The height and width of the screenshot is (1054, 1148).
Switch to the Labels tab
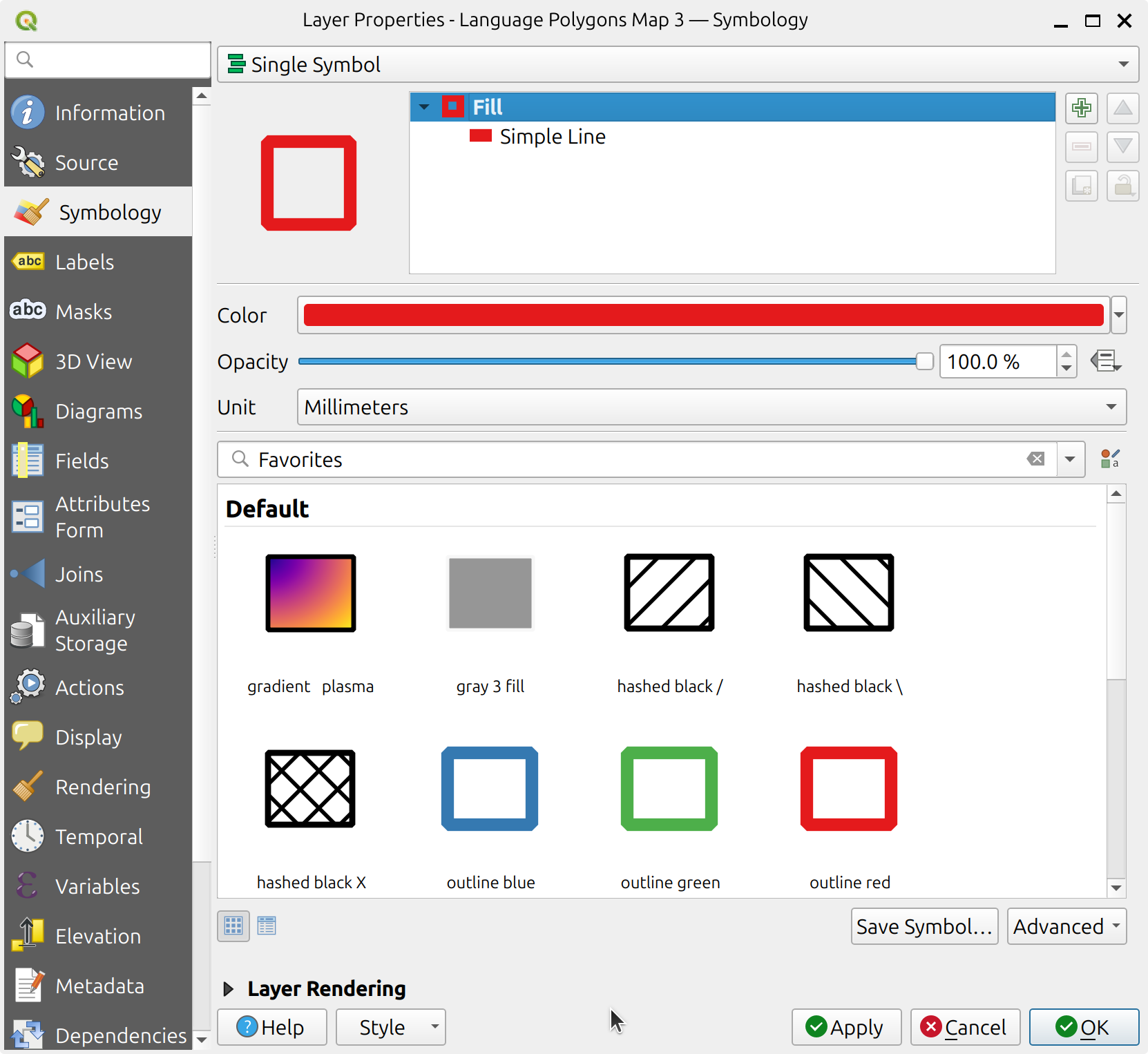[x=84, y=262]
